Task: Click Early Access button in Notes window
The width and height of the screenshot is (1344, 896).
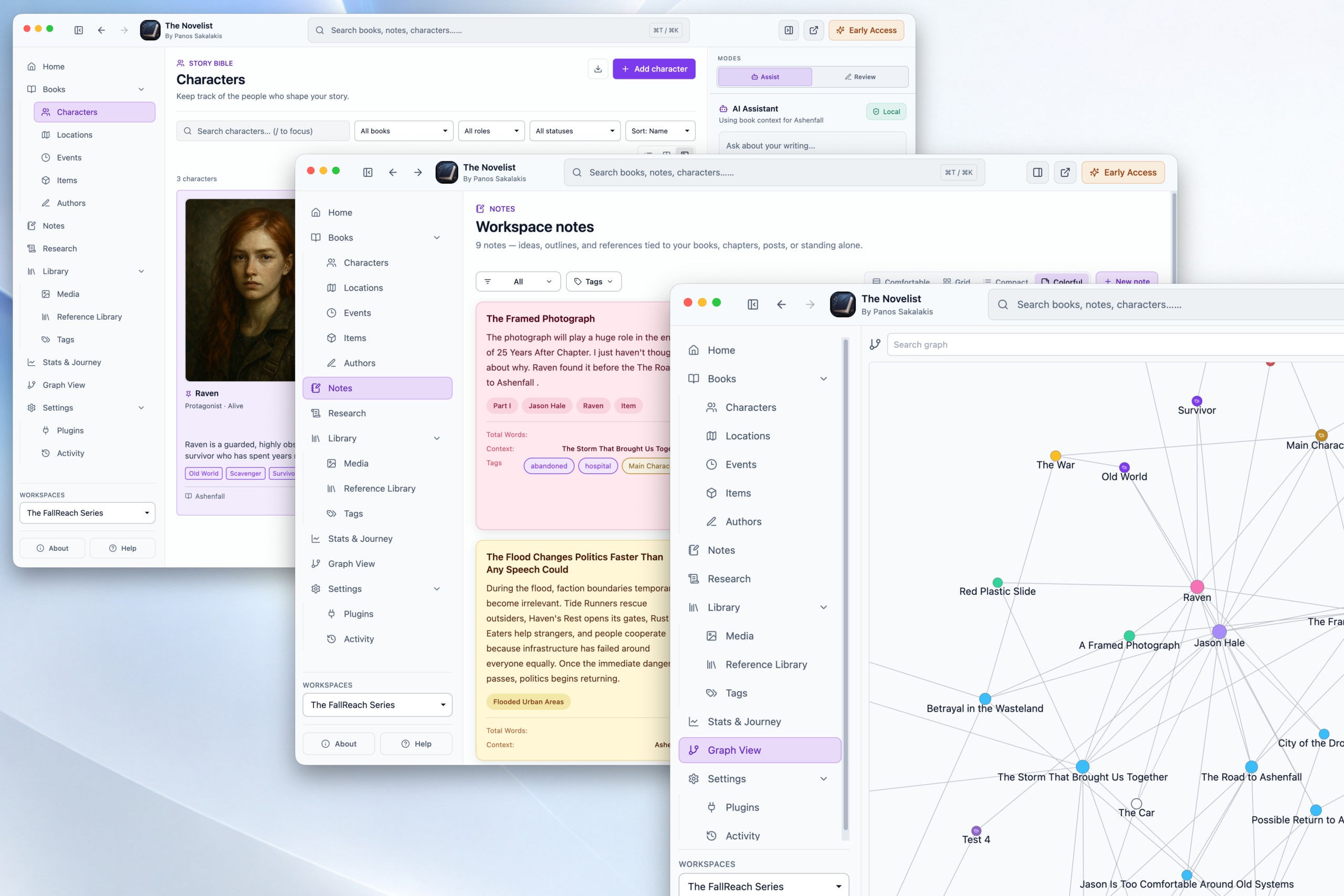Action: [x=1123, y=172]
